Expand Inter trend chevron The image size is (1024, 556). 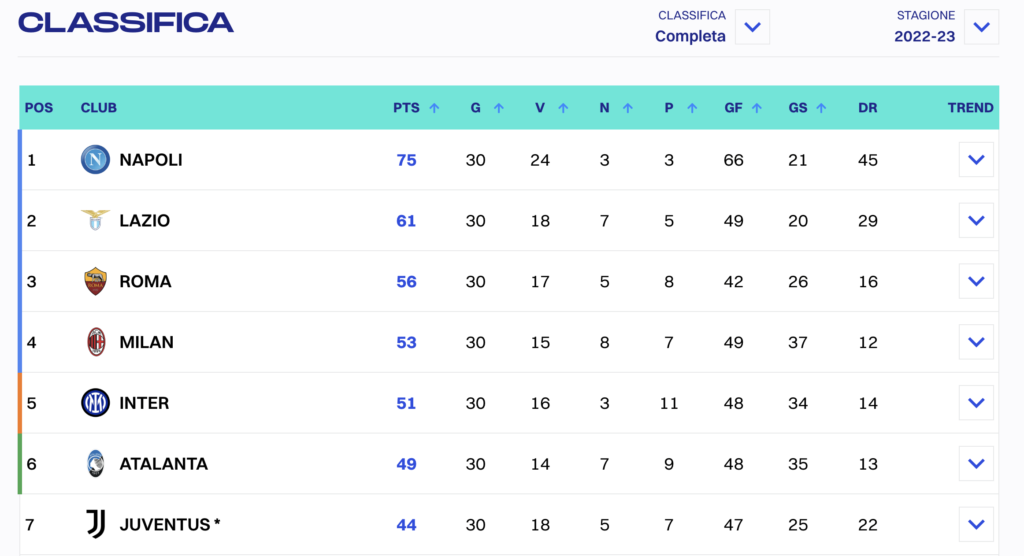(976, 403)
